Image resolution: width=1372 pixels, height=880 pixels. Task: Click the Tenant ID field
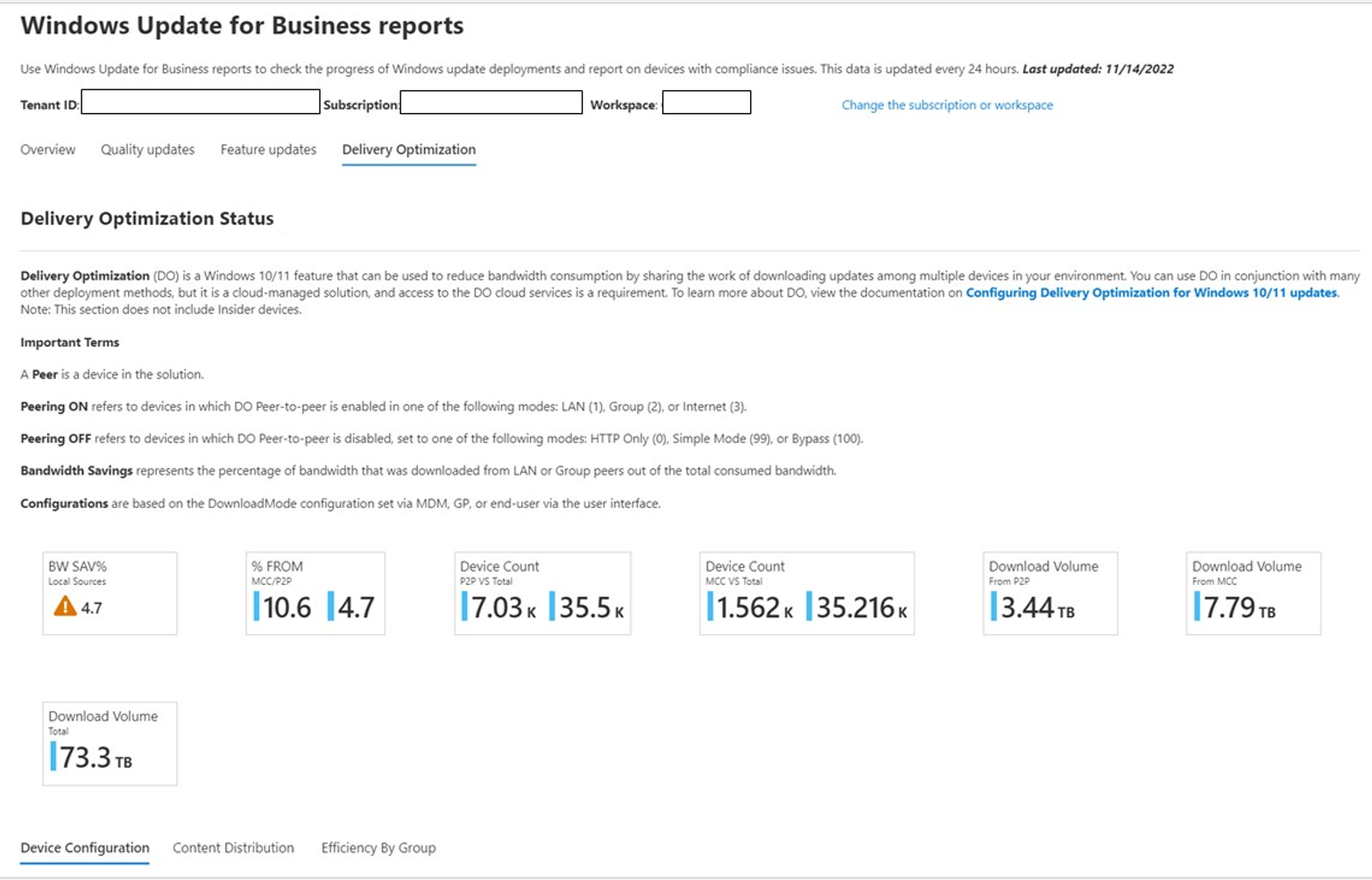point(201,102)
